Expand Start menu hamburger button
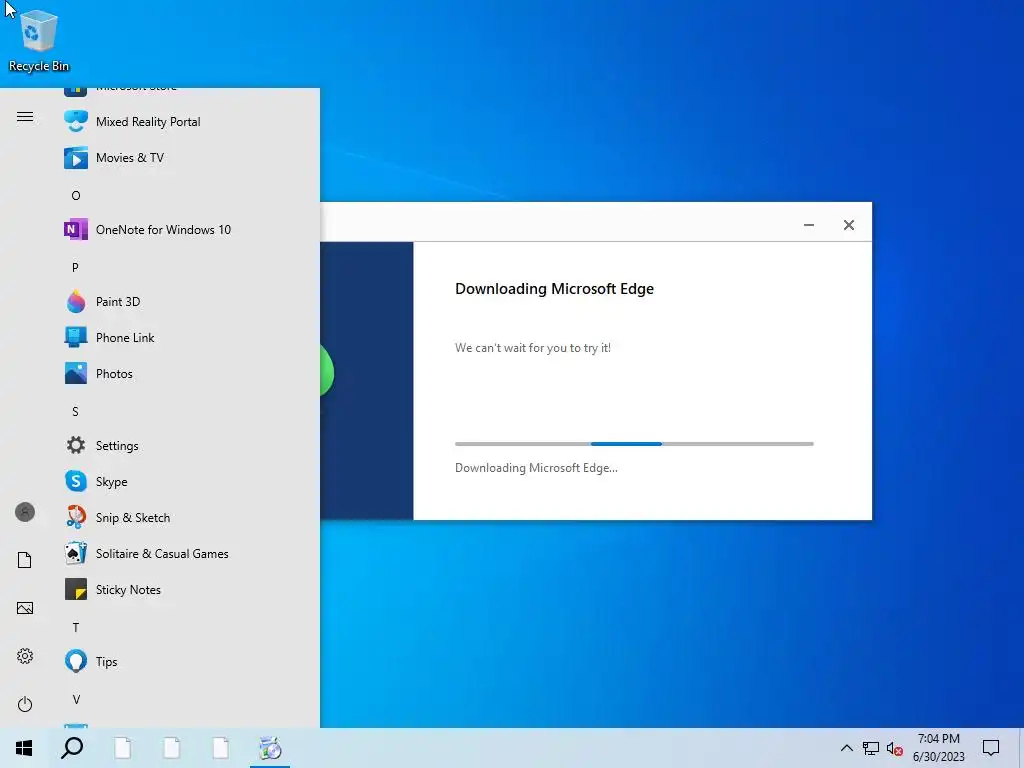This screenshot has height=768, width=1024. (x=25, y=117)
